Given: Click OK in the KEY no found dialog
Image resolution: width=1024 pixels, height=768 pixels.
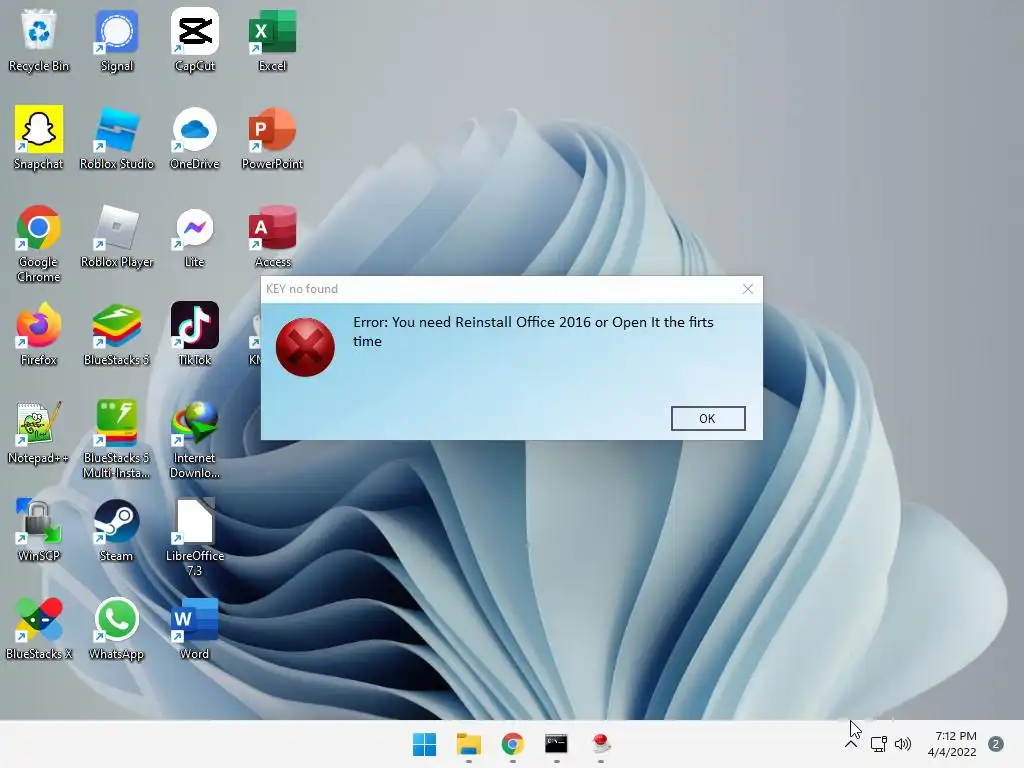Looking at the screenshot, I should point(708,419).
